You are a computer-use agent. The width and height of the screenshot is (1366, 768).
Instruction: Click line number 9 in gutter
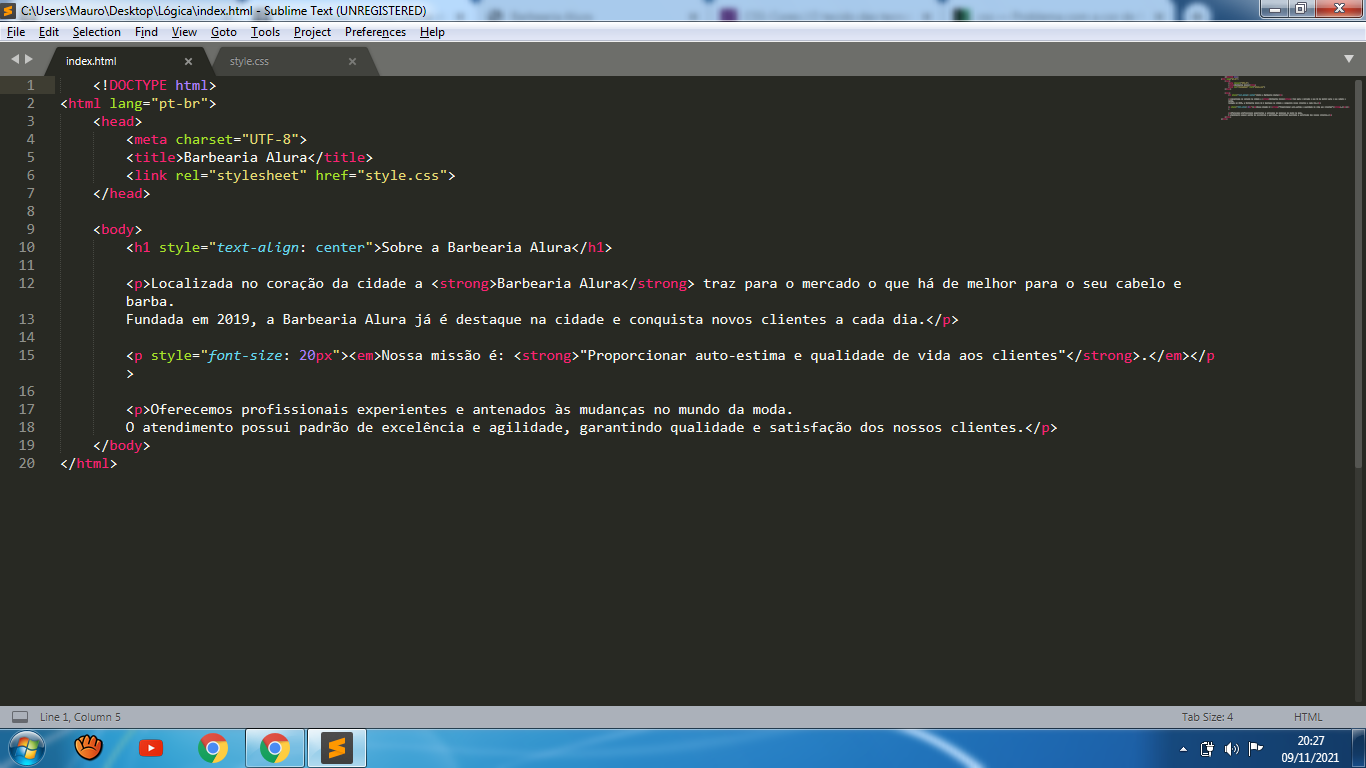31,229
